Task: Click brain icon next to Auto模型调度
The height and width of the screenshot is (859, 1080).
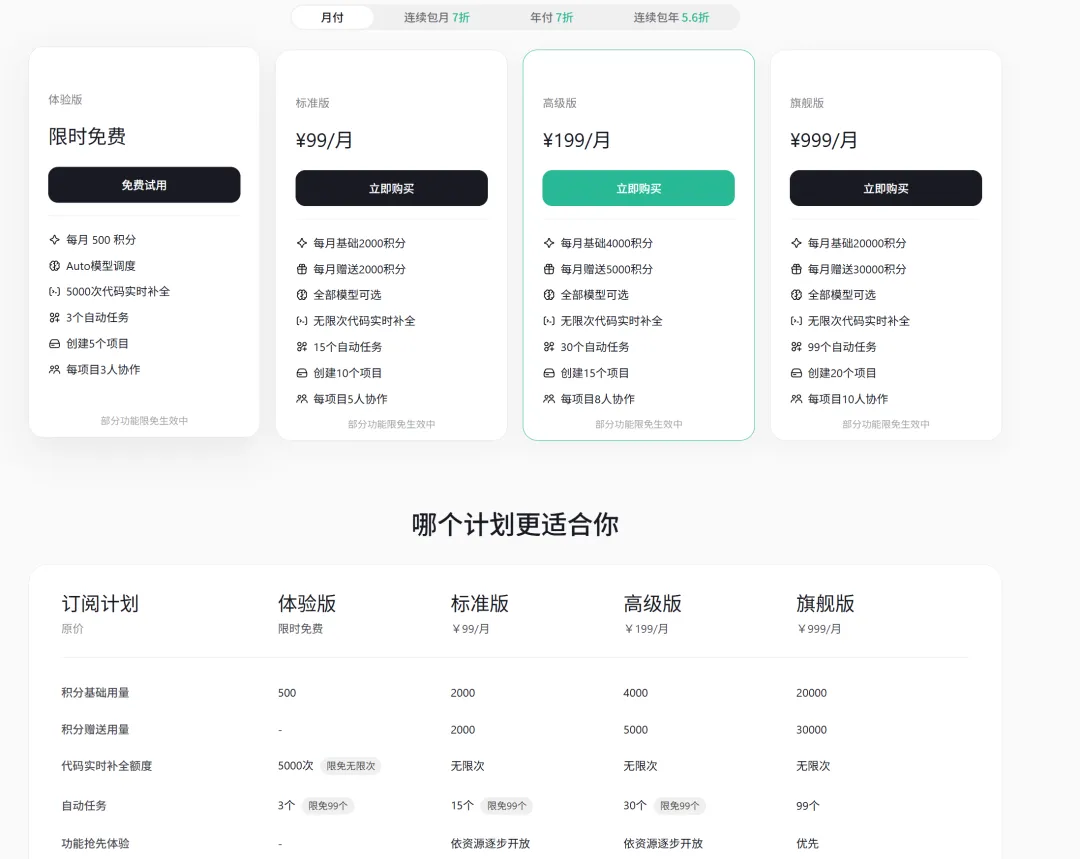Action: coord(54,266)
